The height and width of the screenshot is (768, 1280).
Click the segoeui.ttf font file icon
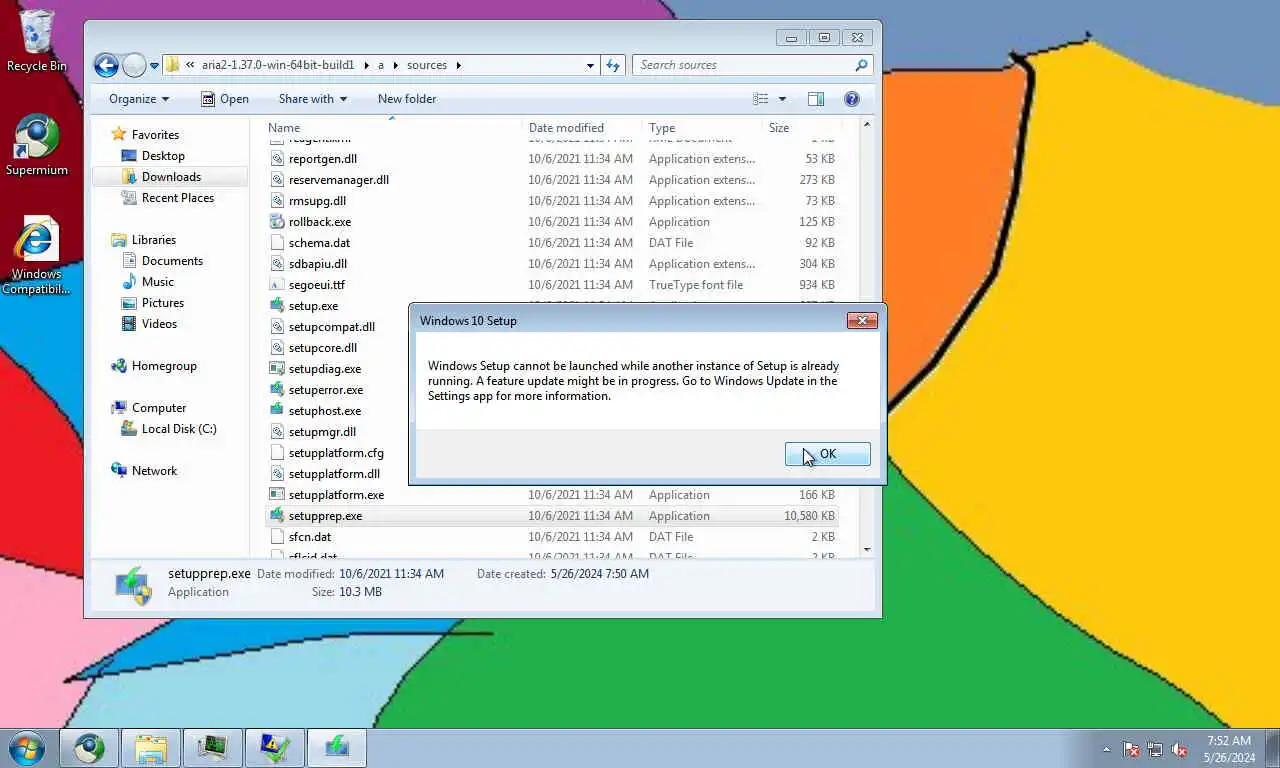pos(278,285)
